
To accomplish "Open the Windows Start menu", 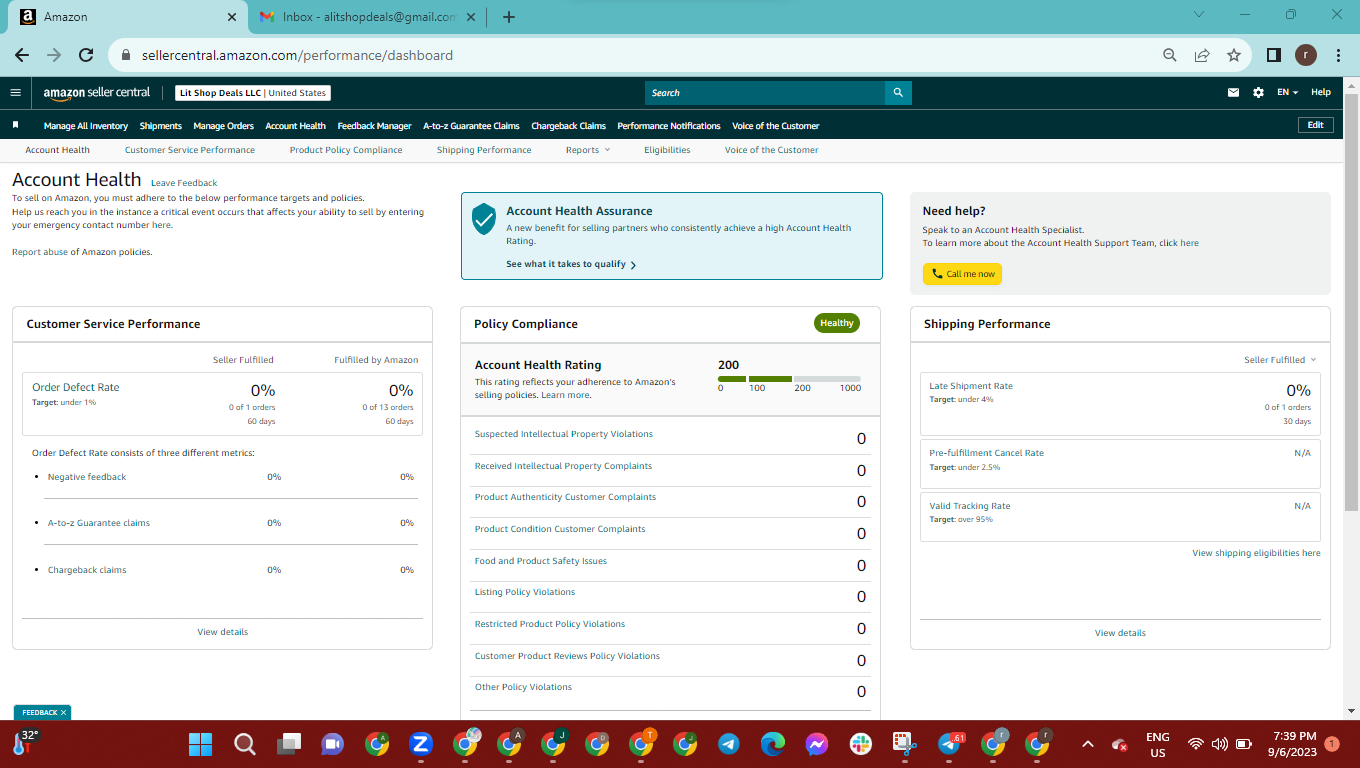I will pyautogui.click(x=201, y=744).
